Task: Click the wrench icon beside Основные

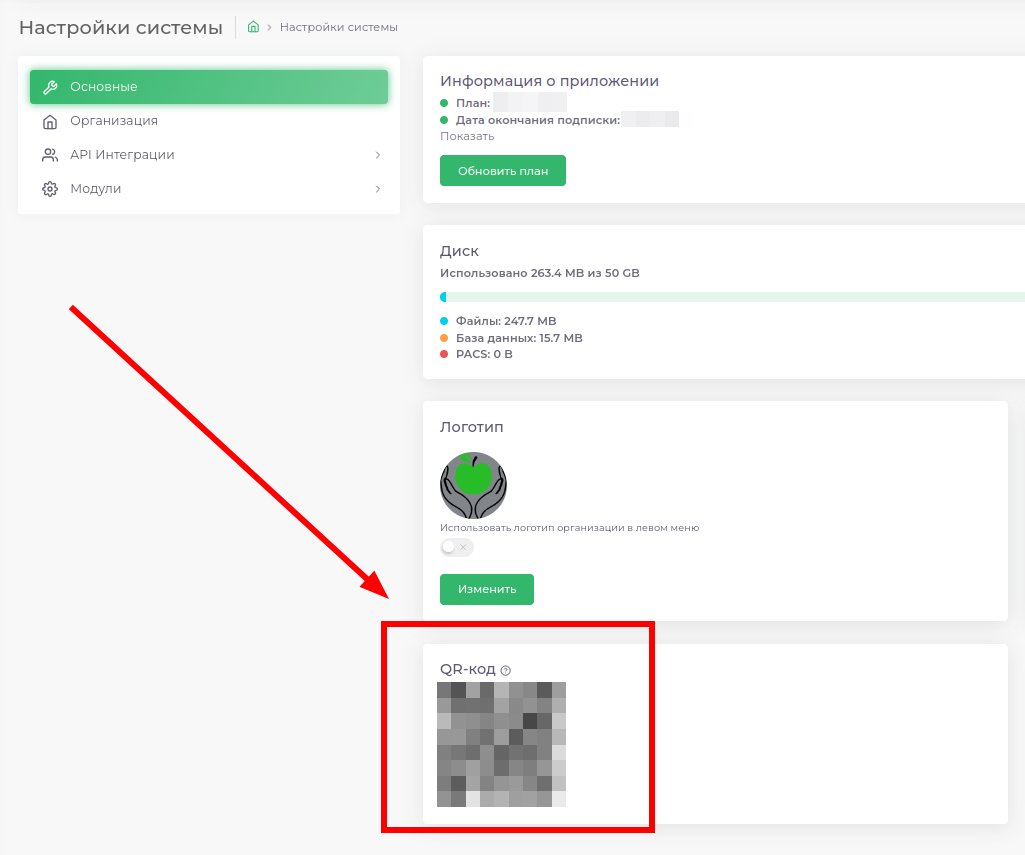Action: 50,87
